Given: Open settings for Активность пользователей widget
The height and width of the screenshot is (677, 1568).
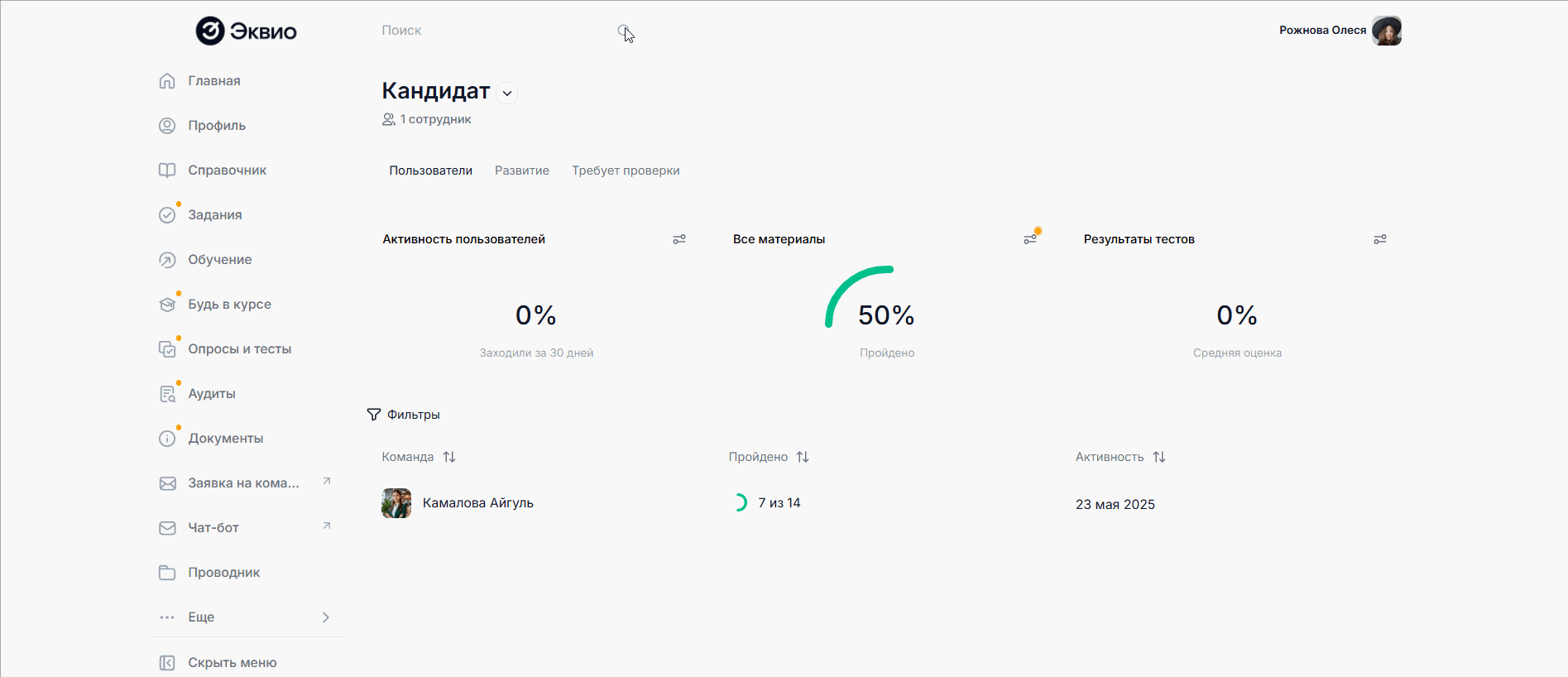Looking at the screenshot, I should click(x=679, y=239).
